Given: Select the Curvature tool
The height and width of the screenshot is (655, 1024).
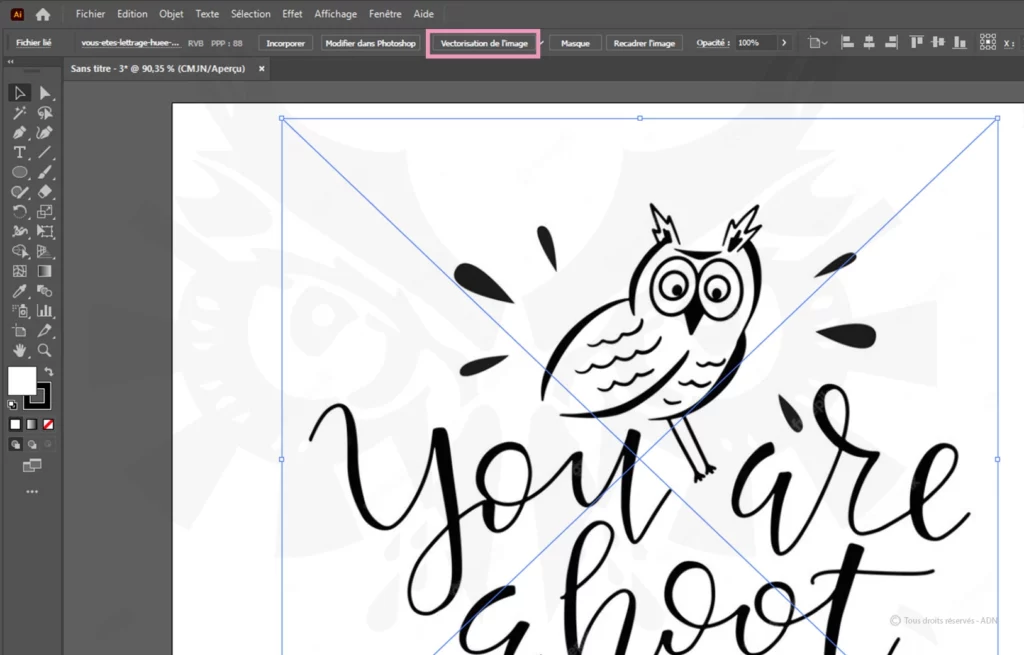Looking at the screenshot, I should tap(44, 133).
